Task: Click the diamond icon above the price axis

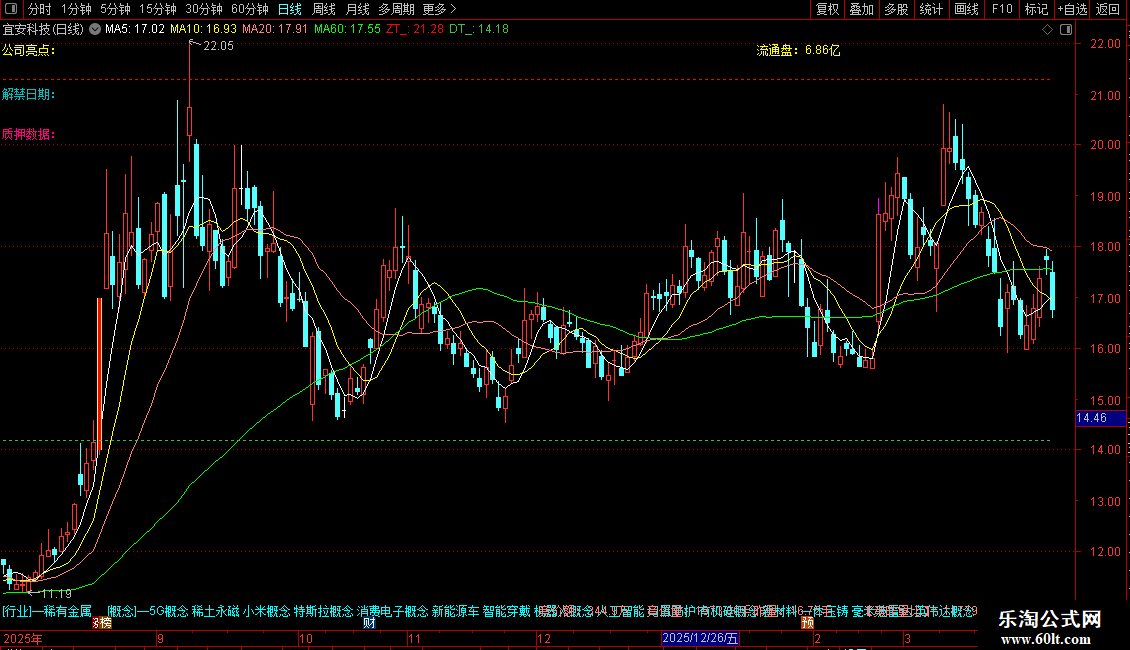Action: coord(1047,29)
